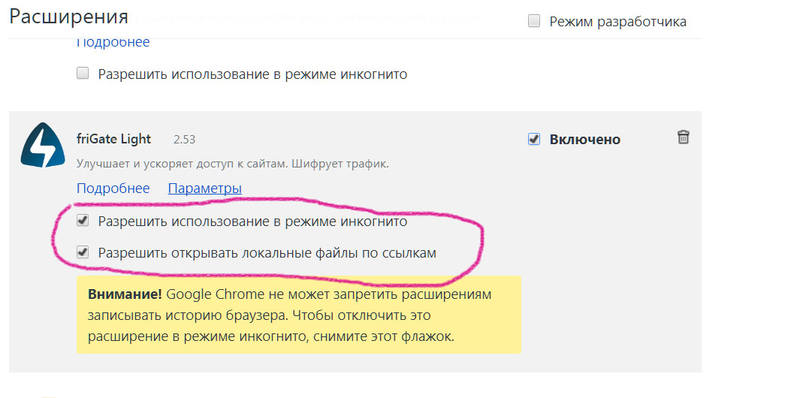
Task: Uncheck the Включено checkbox for friGate Light
Action: click(534, 139)
